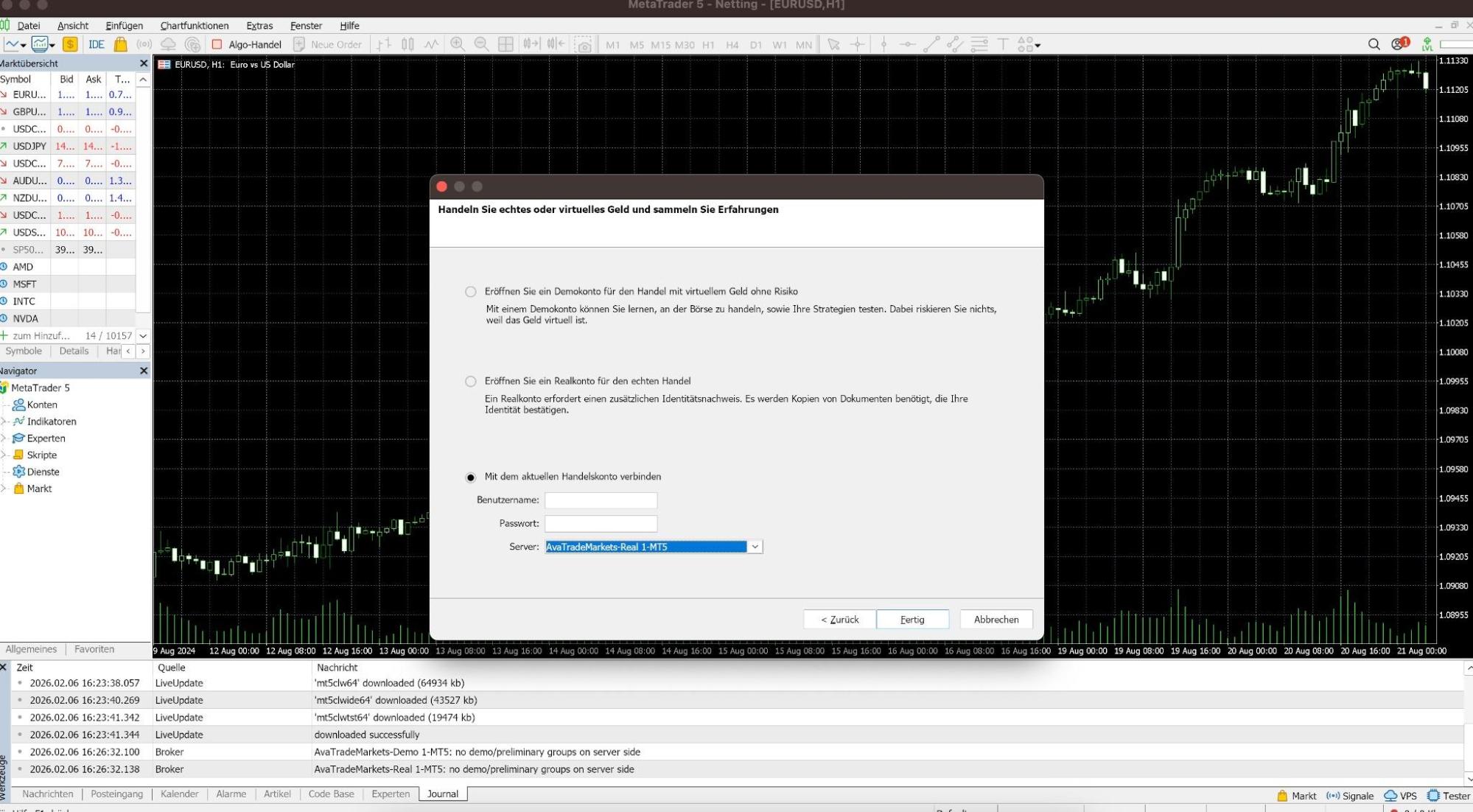Switch to the Kalender tab

pos(179,794)
